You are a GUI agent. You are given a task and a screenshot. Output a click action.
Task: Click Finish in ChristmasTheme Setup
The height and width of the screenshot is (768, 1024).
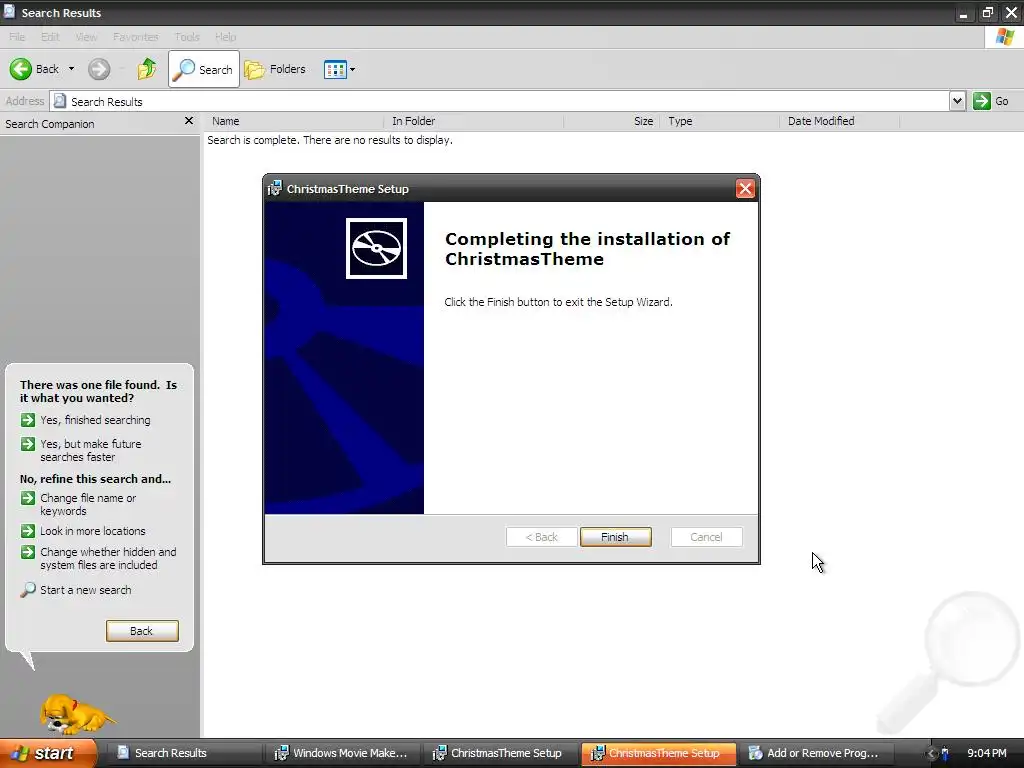point(615,537)
